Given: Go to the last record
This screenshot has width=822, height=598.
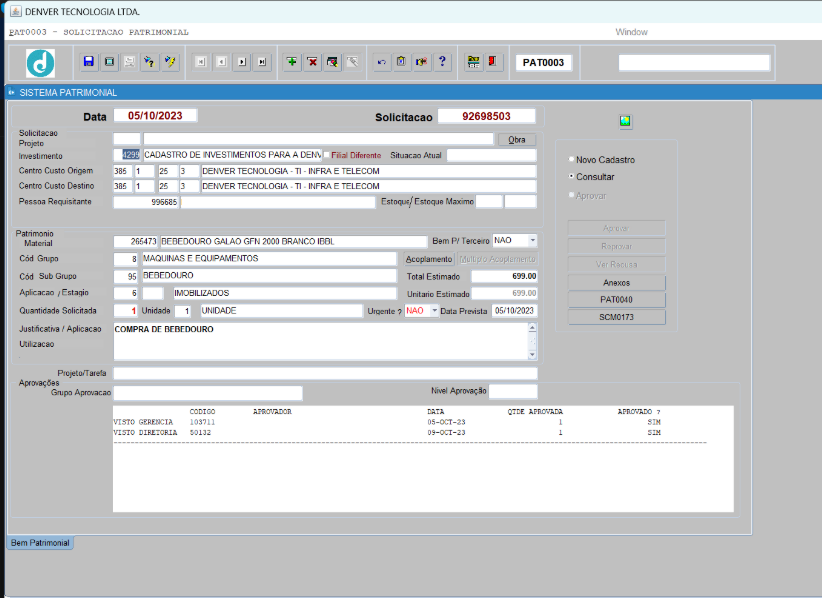Looking at the screenshot, I should [261, 62].
